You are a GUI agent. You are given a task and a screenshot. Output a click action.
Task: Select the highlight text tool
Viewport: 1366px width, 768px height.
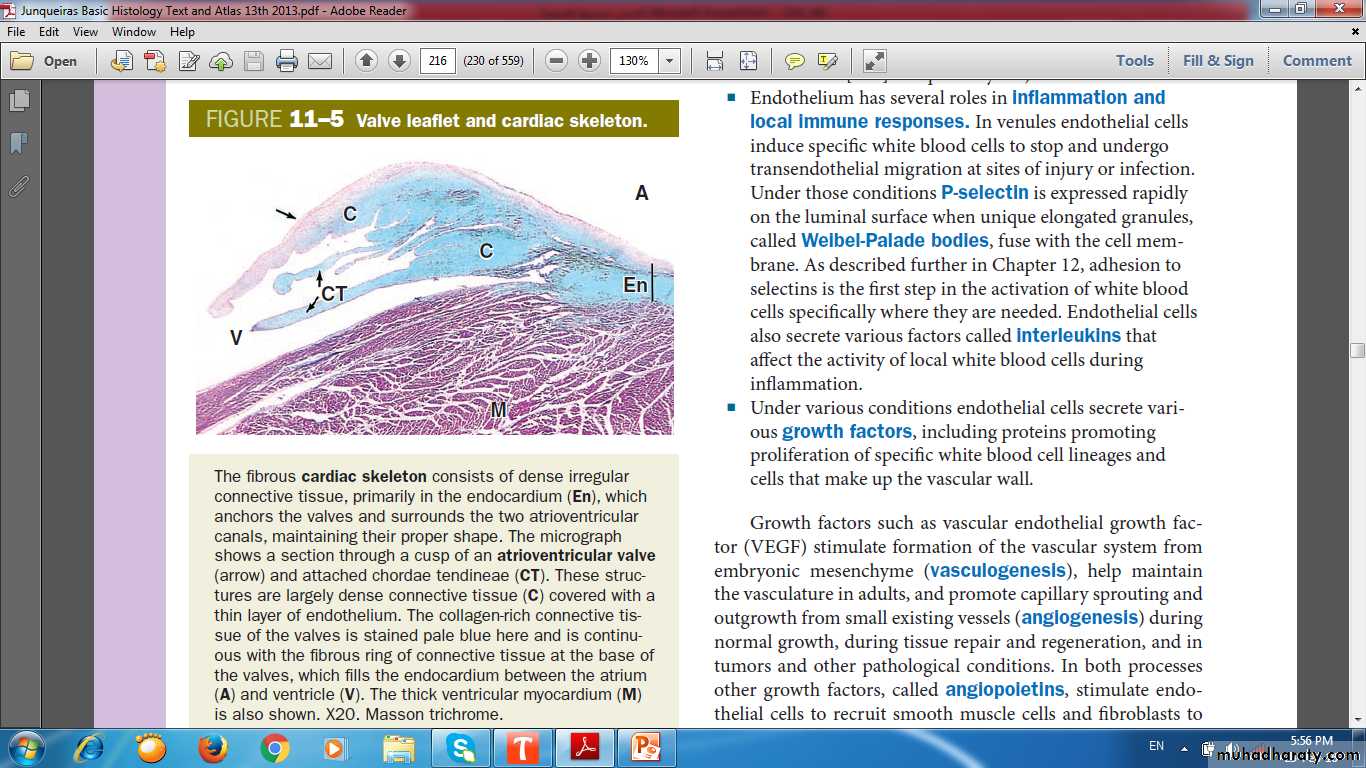pyautogui.click(x=827, y=61)
